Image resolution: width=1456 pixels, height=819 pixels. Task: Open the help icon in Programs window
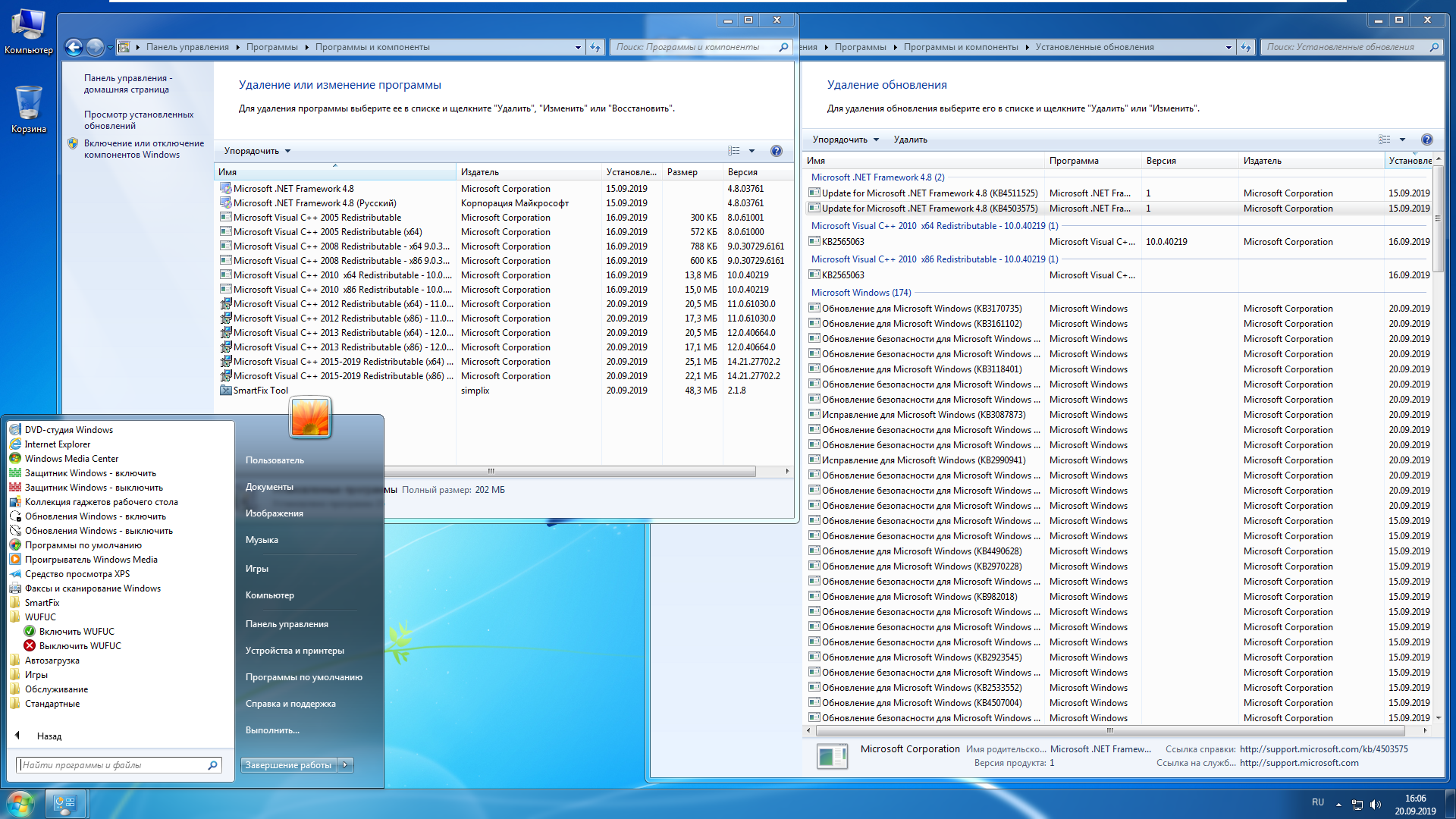point(776,151)
